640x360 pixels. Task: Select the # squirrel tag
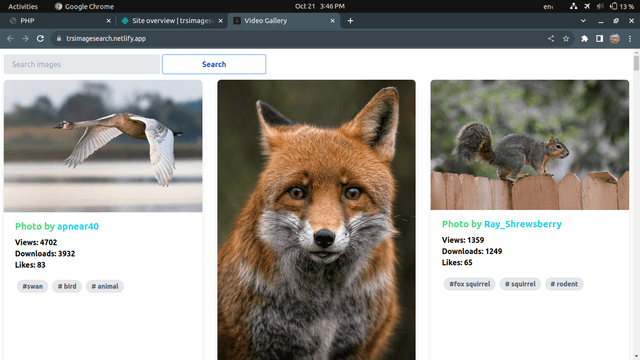pos(520,284)
